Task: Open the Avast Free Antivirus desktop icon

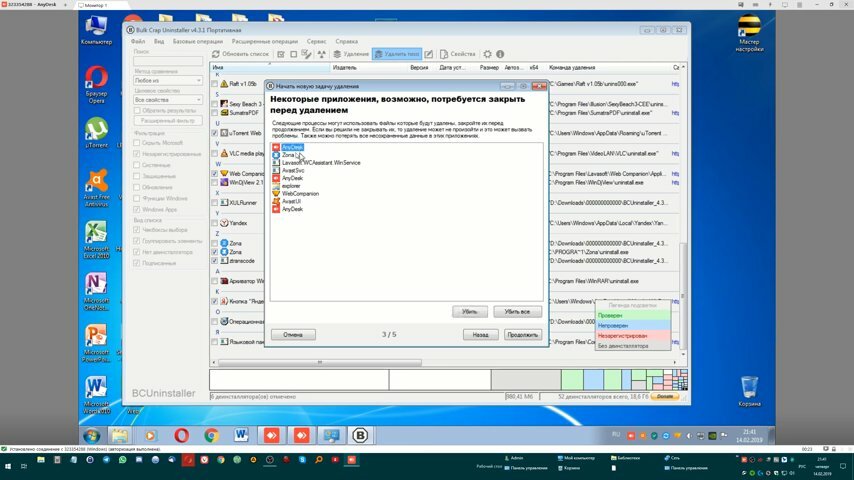Action: point(96,188)
